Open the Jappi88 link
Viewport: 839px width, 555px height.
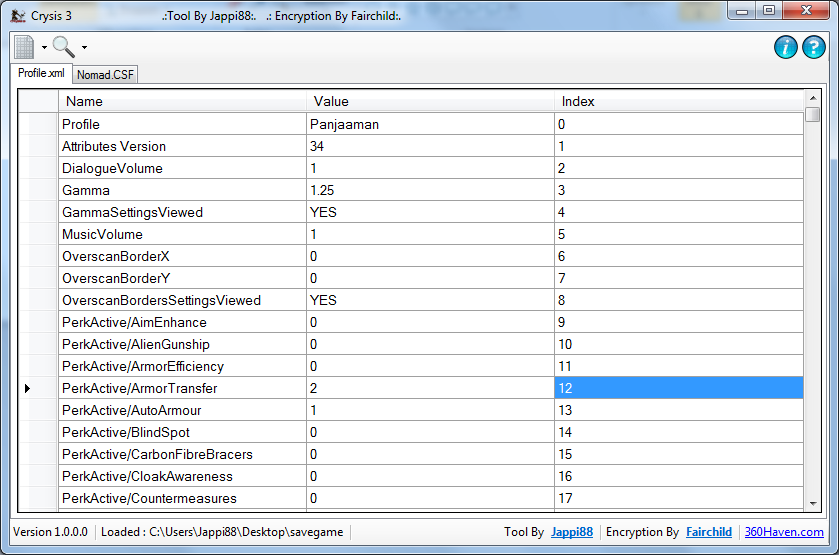pyautogui.click(x=571, y=532)
